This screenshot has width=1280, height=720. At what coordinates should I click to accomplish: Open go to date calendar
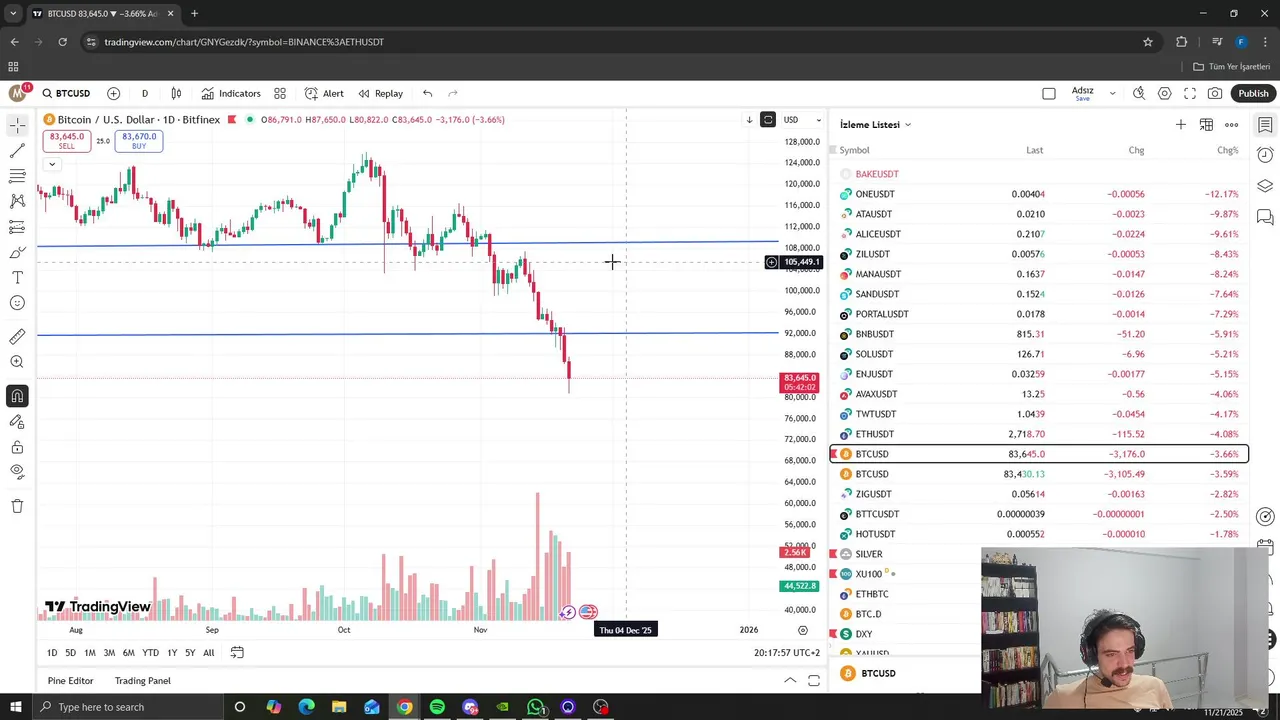[237, 653]
